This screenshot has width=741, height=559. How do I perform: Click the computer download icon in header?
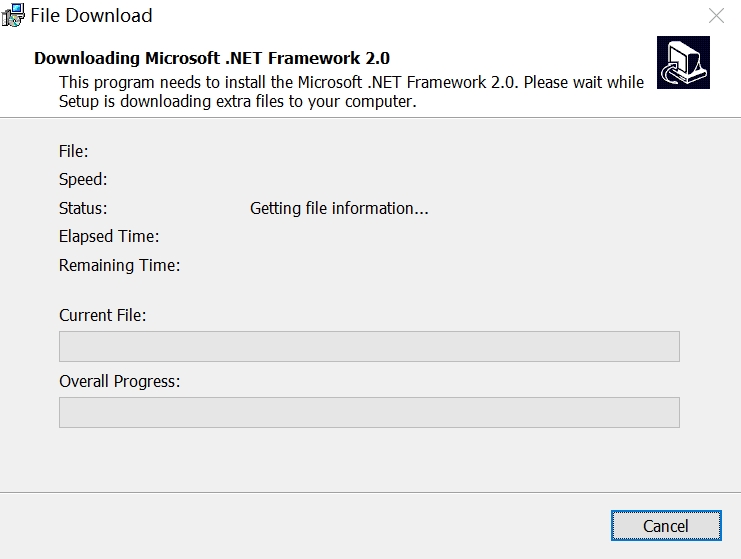coord(683,62)
